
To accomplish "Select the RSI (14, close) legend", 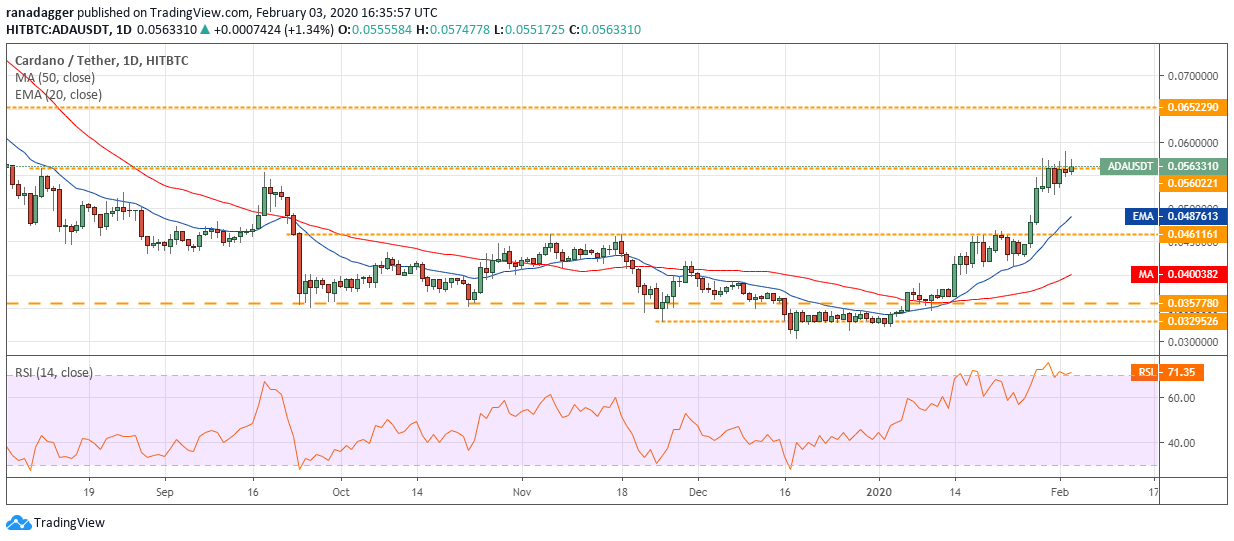I will pos(54,373).
